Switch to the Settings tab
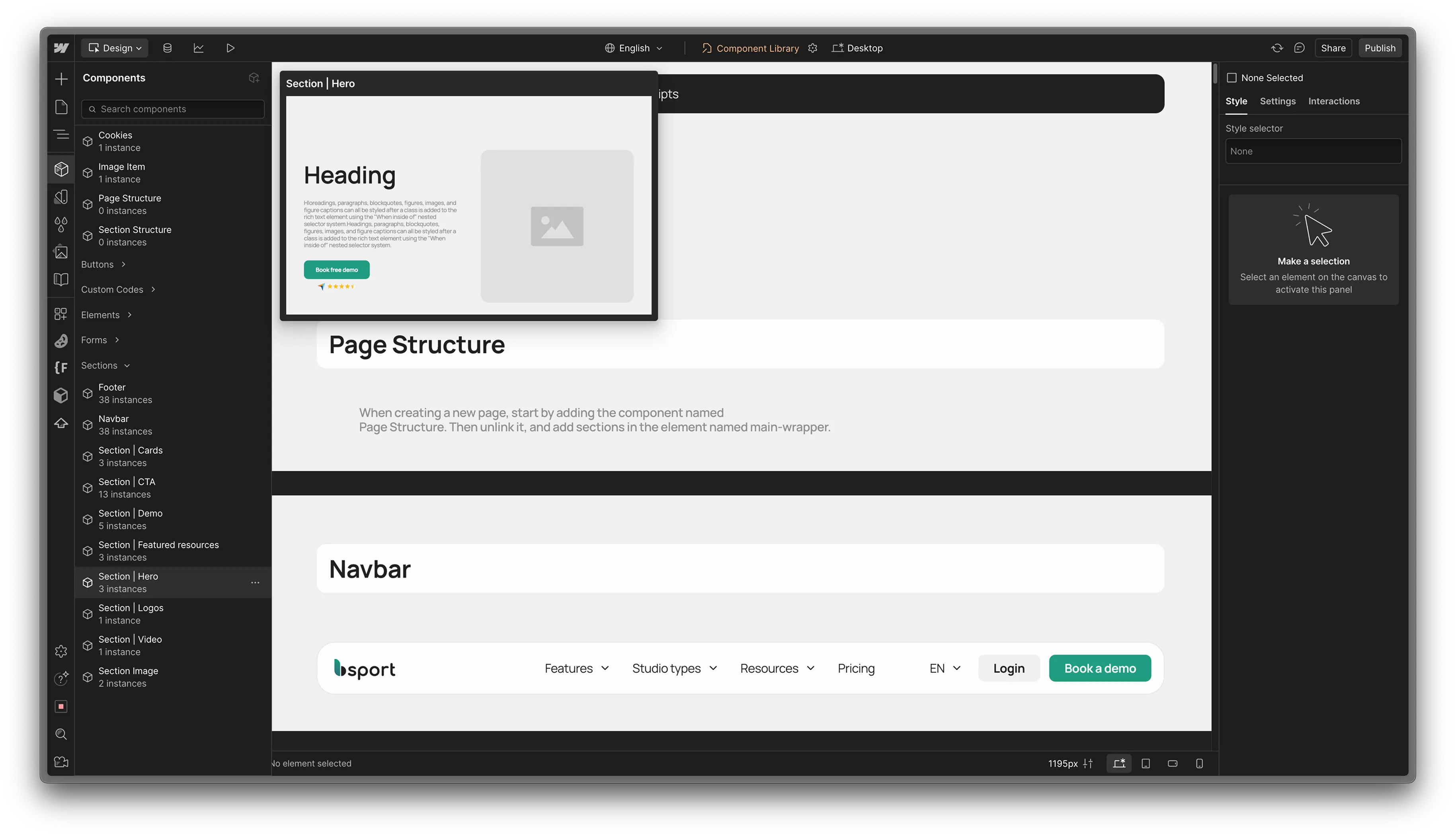This screenshot has width=1456, height=836. click(x=1277, y=101)
